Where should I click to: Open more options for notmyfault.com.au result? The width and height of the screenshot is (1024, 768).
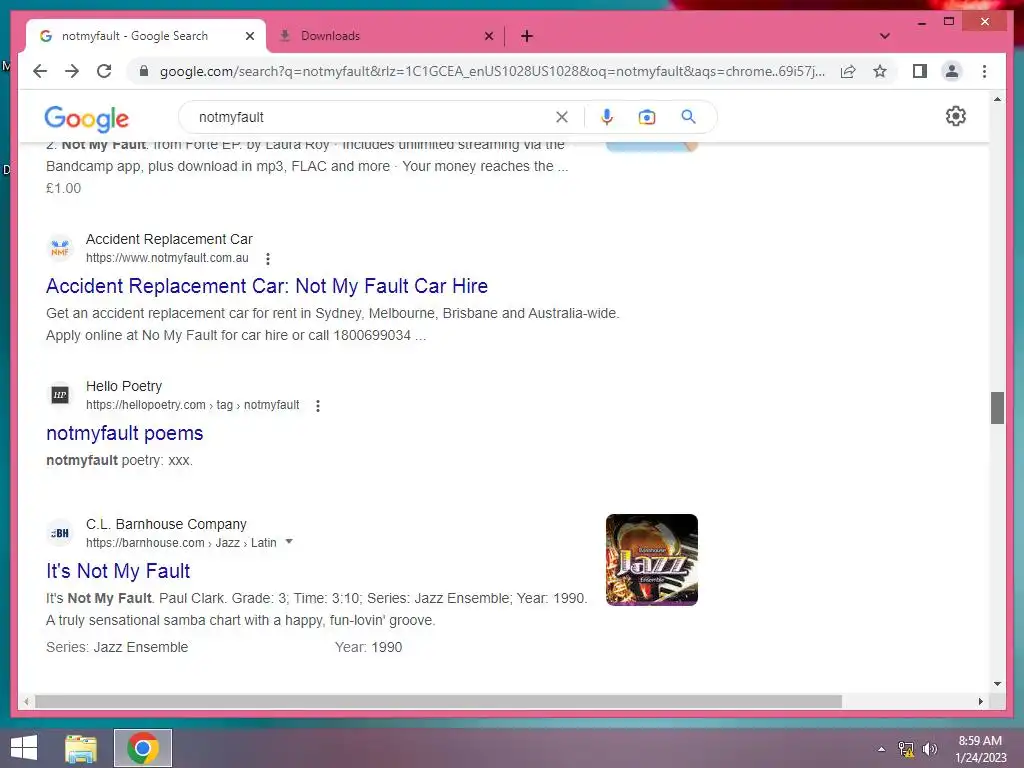tap(268, 259)
